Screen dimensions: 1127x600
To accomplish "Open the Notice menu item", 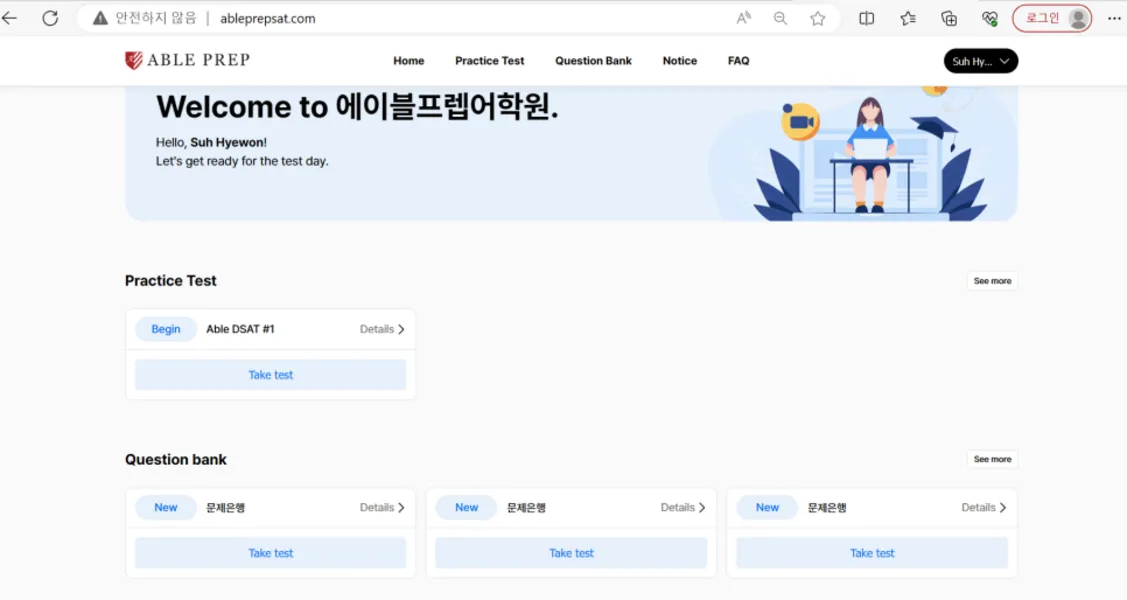I will pyautogui.click(x=679, y=61).
